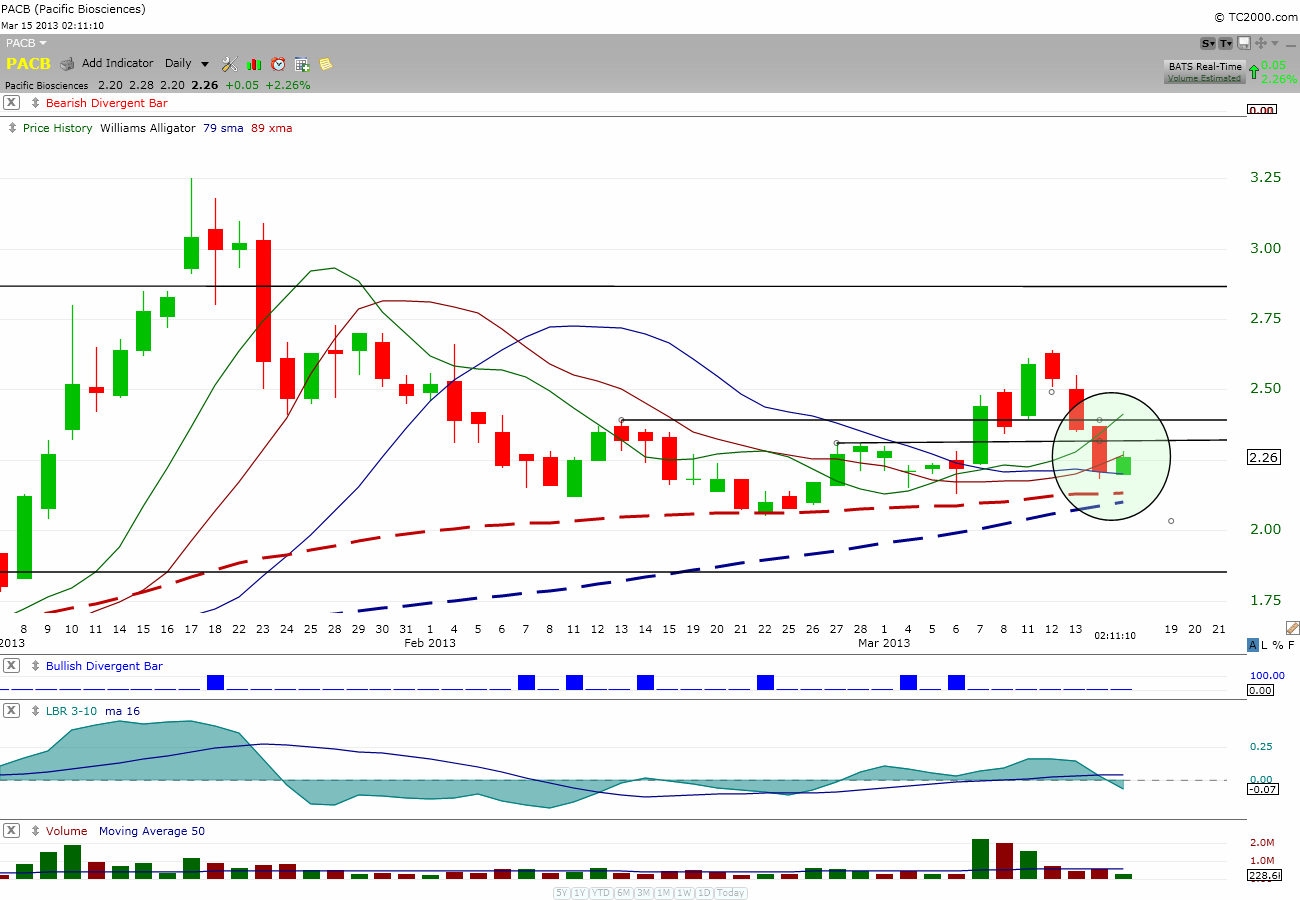Remove the Volume pane
Screen dimensions: 1300x900
(11, 831)
